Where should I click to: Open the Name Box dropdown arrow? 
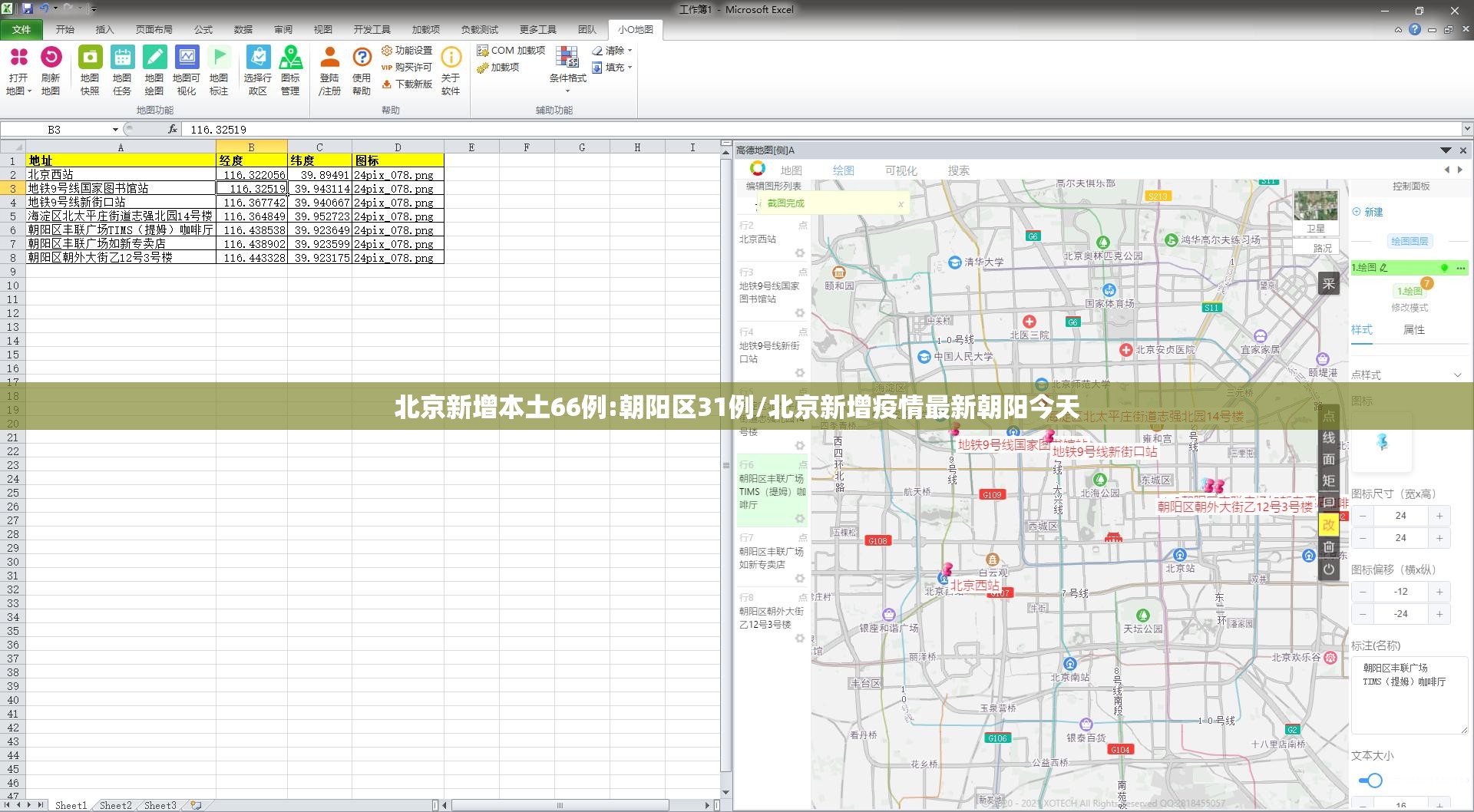pos(115,130)
